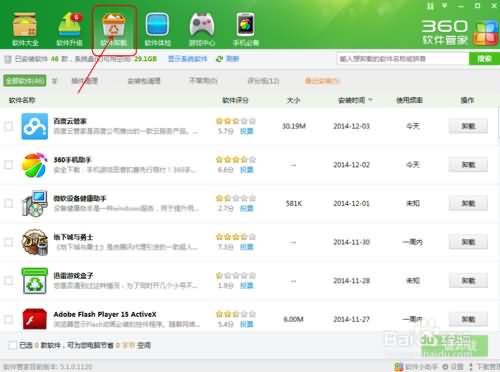Click the 软件名称 column header
Viewport: 500px width, 372px height.
click(22, 100)
